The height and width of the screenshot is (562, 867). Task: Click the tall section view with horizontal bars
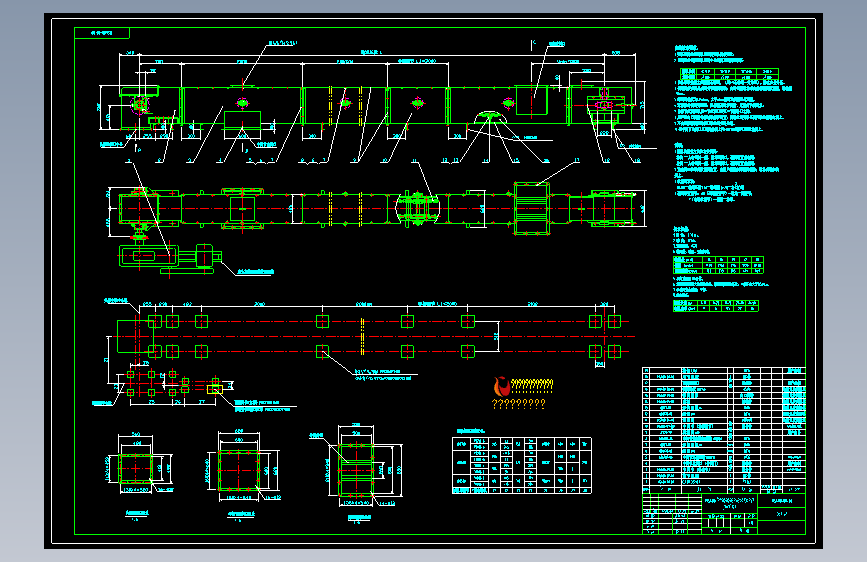coord(357,470)
